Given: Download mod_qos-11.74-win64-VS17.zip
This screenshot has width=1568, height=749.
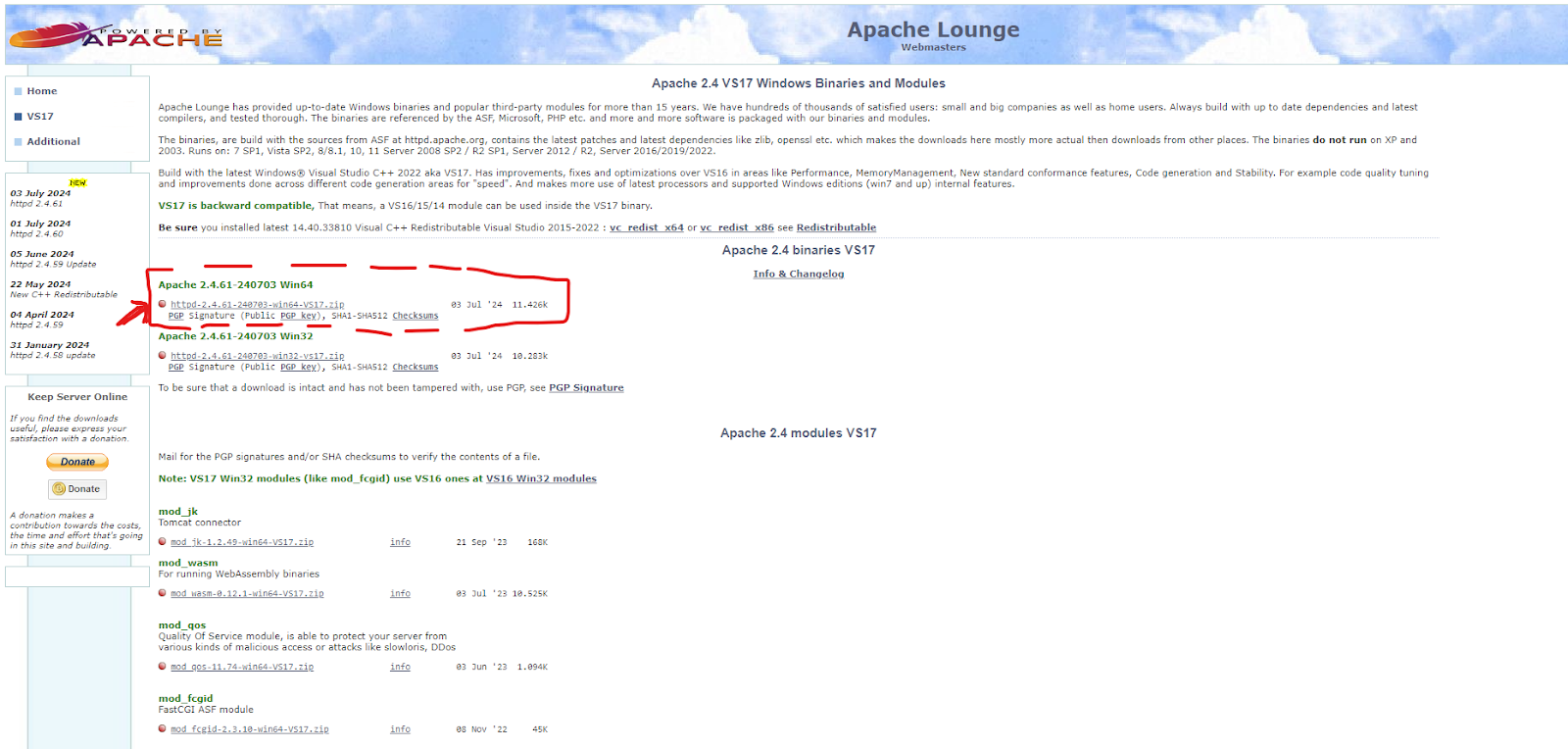Looking at the screenshot, I should tap(242, 668).
